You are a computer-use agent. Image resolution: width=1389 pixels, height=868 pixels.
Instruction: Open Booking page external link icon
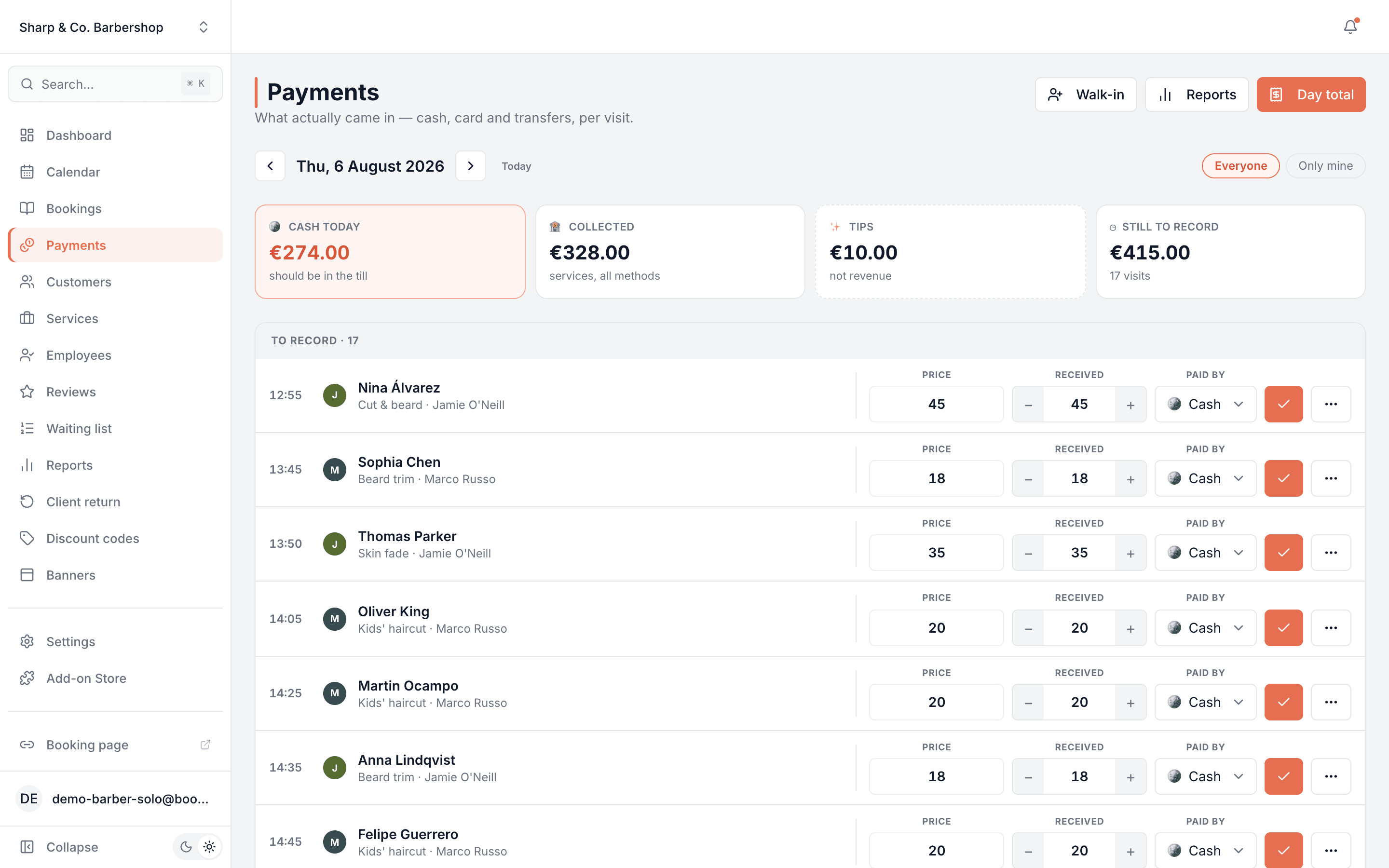[205, 745]
